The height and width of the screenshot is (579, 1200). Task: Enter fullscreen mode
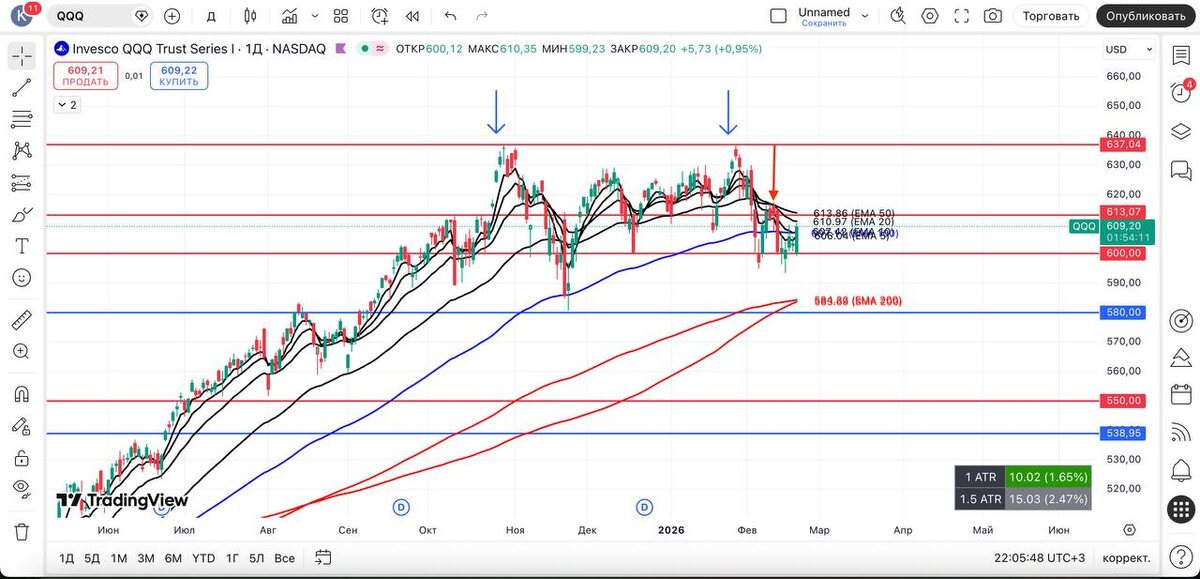(x=961, y=16)
